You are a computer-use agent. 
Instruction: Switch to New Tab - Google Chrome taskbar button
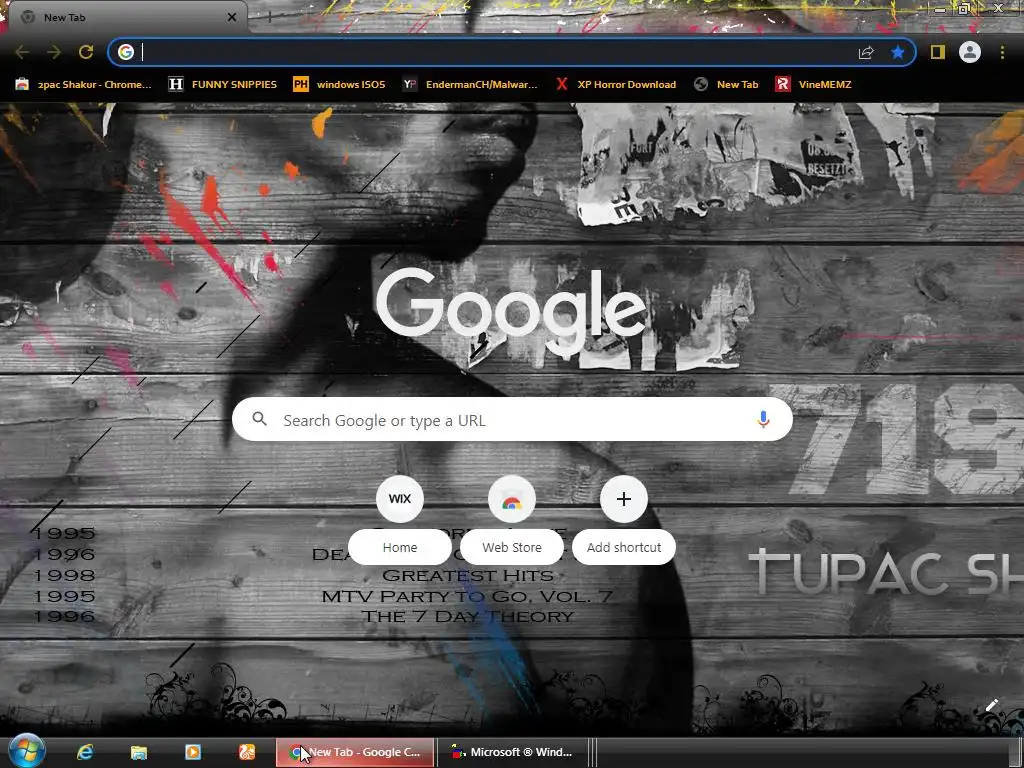click(355, 752)
